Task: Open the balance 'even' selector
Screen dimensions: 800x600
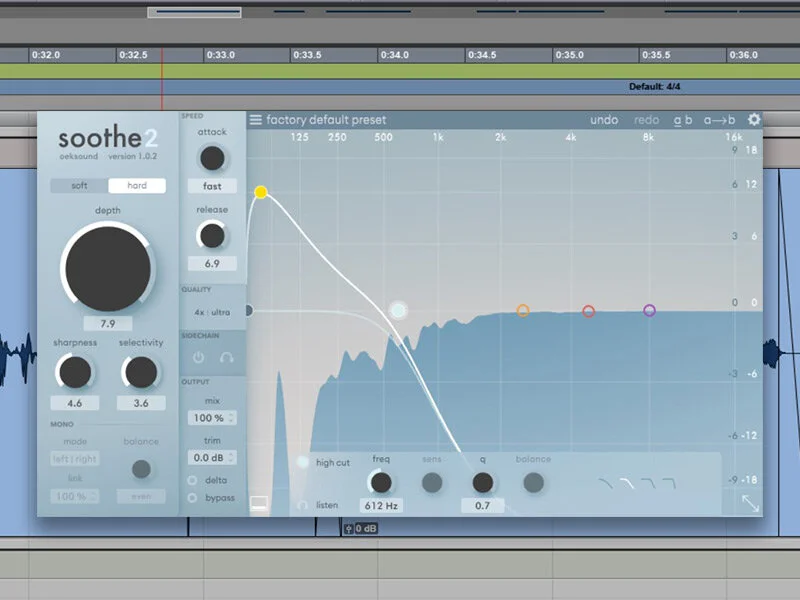Action: click(141, 496)
